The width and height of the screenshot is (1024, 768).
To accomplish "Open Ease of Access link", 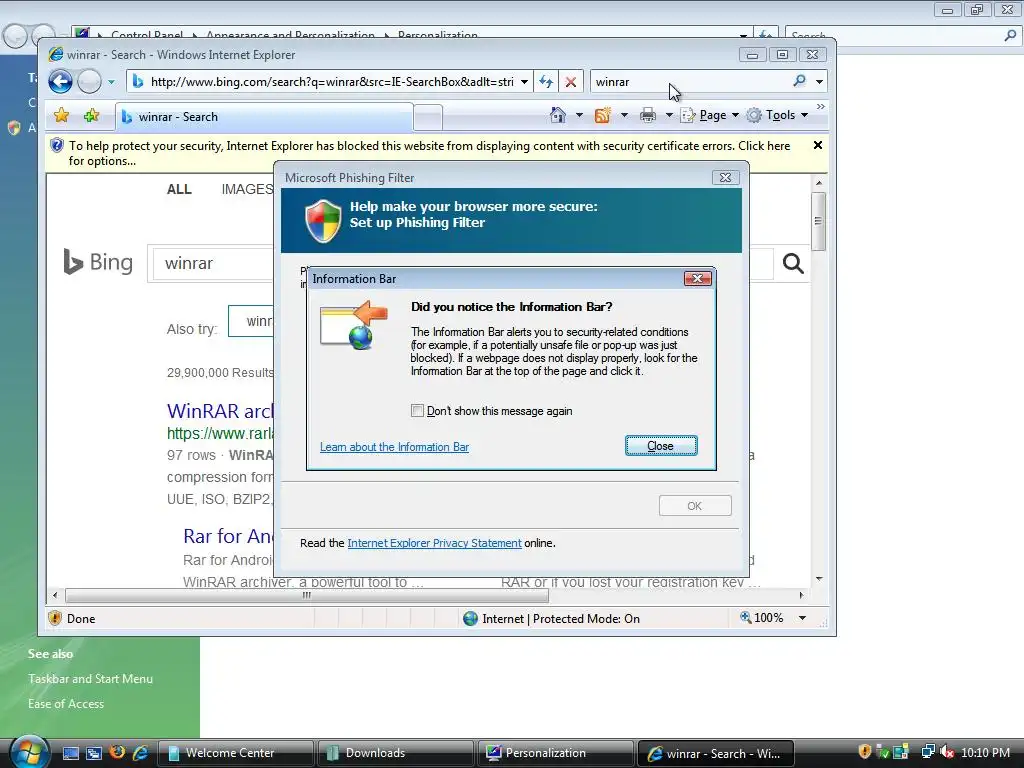I will (x=65, y=704).
